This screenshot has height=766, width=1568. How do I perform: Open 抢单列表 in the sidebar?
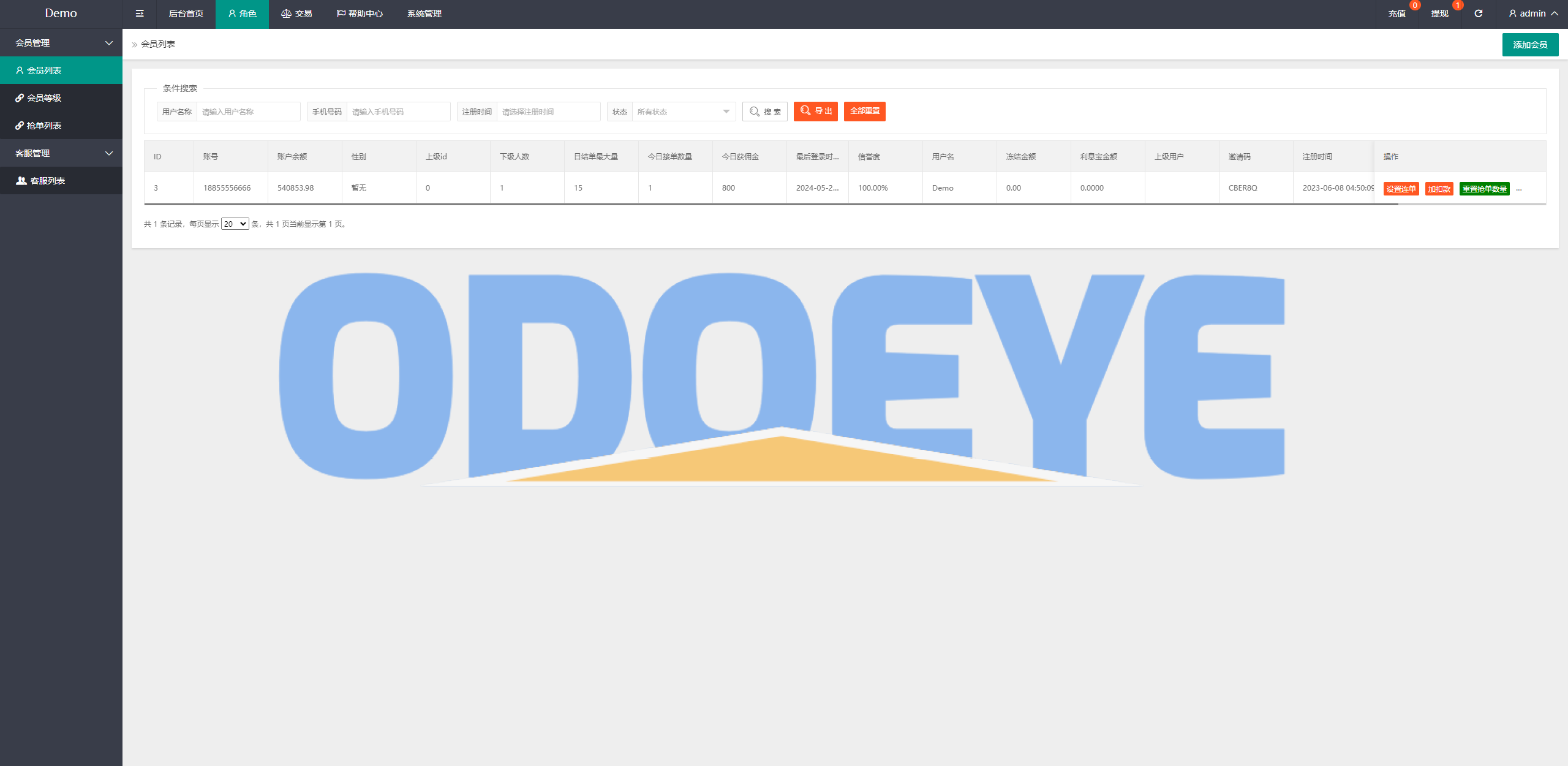[x=61, y=126]
